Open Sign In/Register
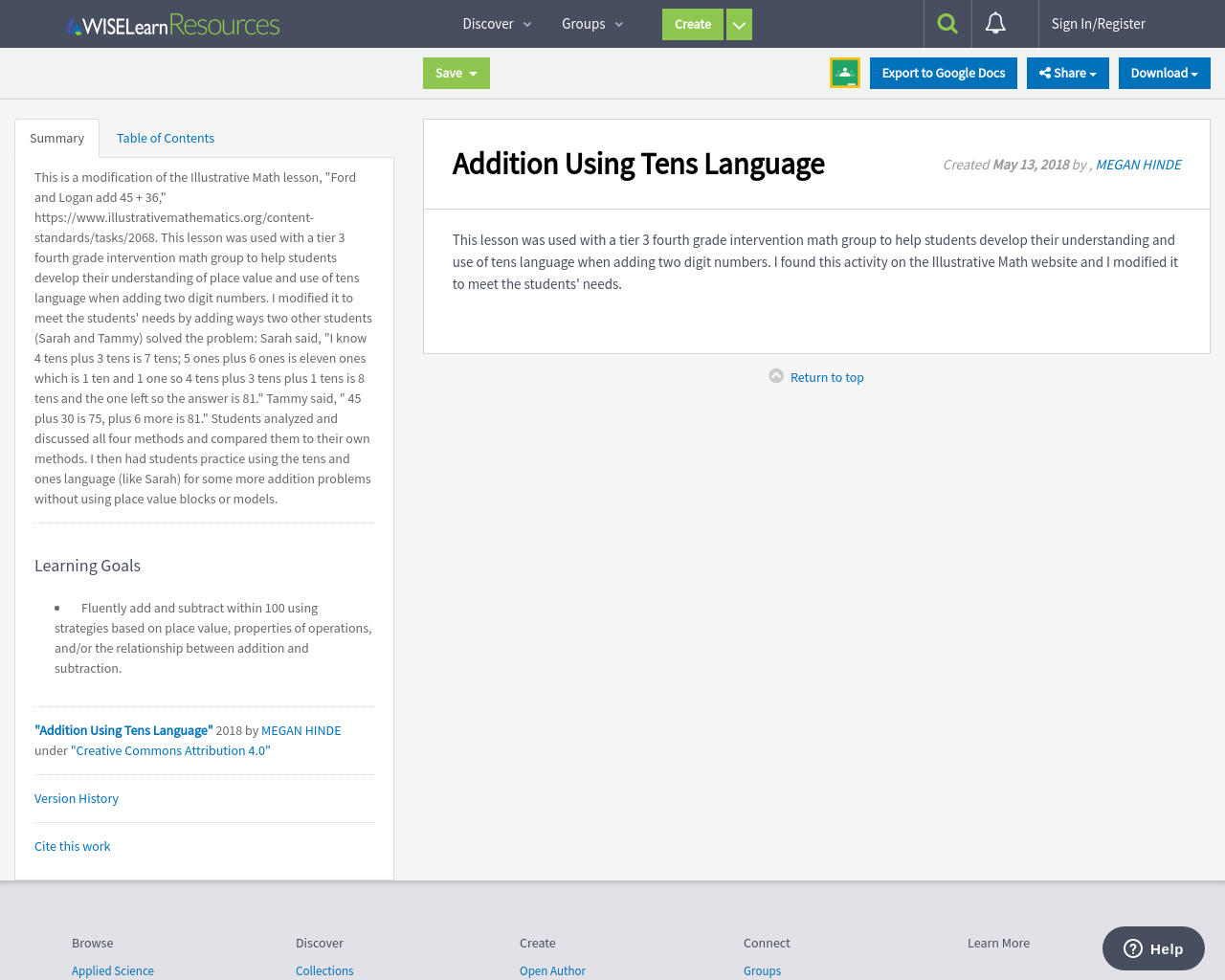The height and width of the screenshot is (980, 1225). click(1098, 24)
